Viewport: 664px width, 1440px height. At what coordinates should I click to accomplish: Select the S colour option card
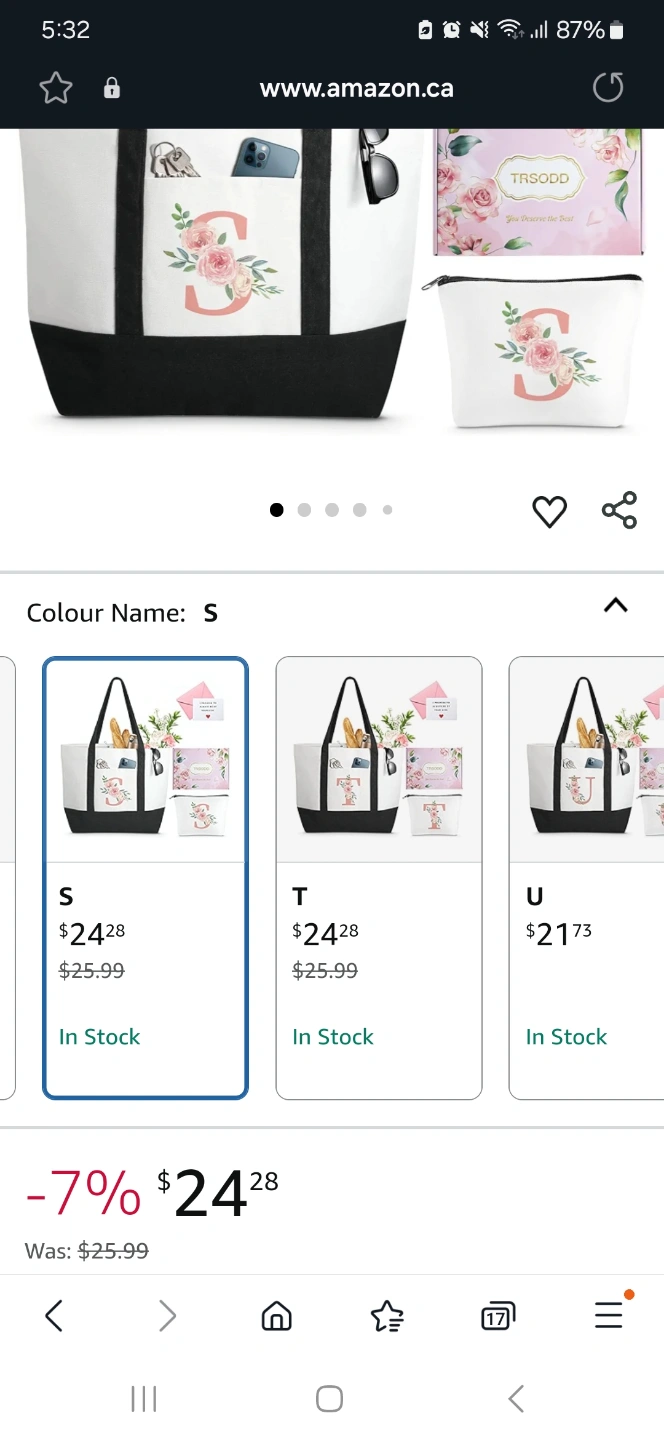click(x=145, y=877)
